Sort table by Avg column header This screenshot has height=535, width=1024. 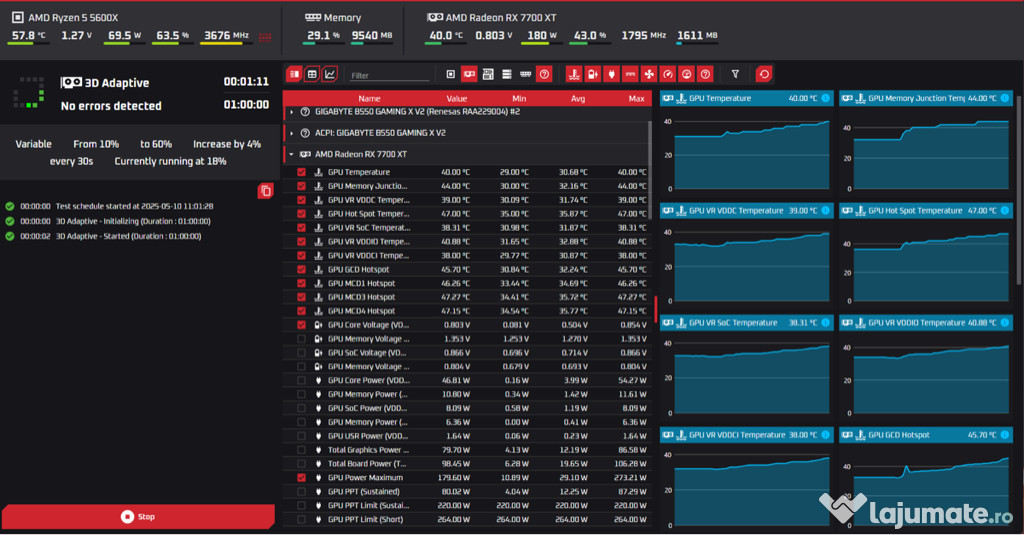click(578, 99)
